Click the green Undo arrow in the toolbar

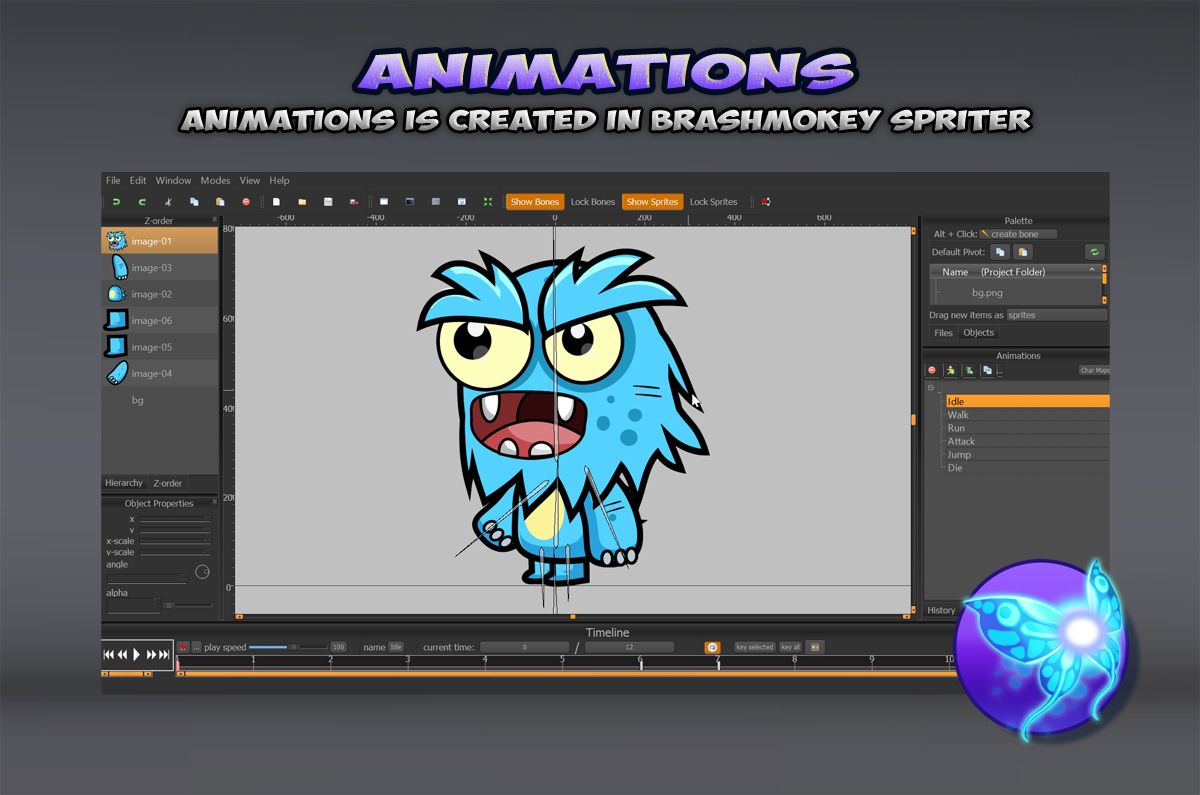116,202
